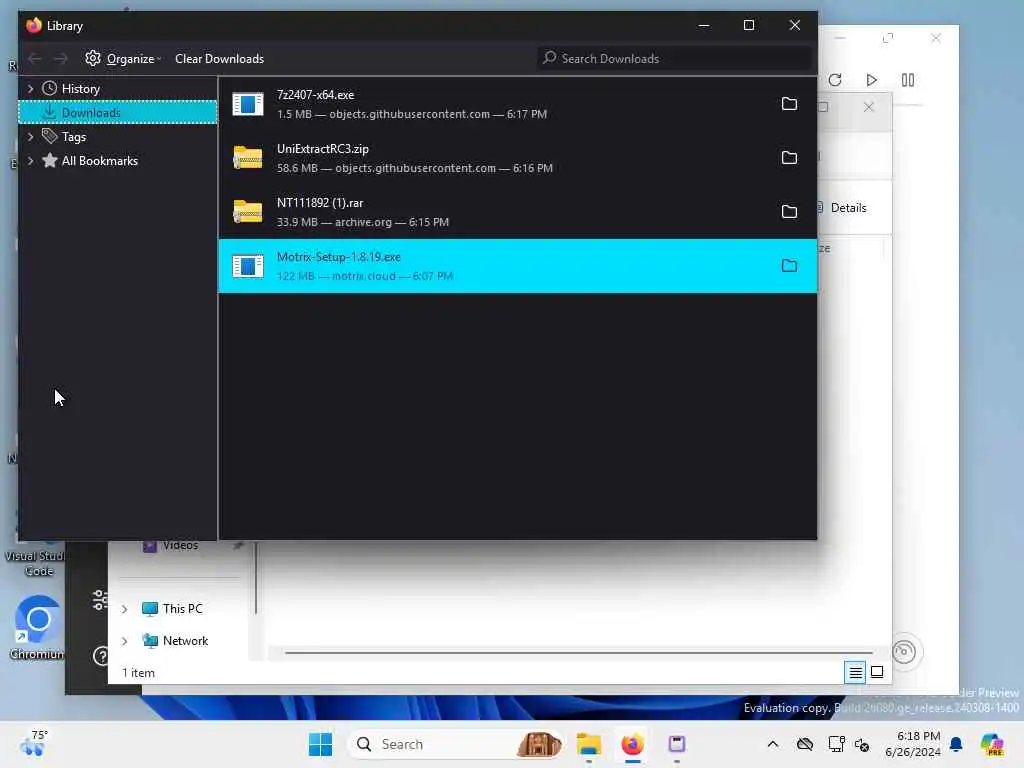
Task: Select Videos in File Explorer sidebar
Action: point(180,545)
